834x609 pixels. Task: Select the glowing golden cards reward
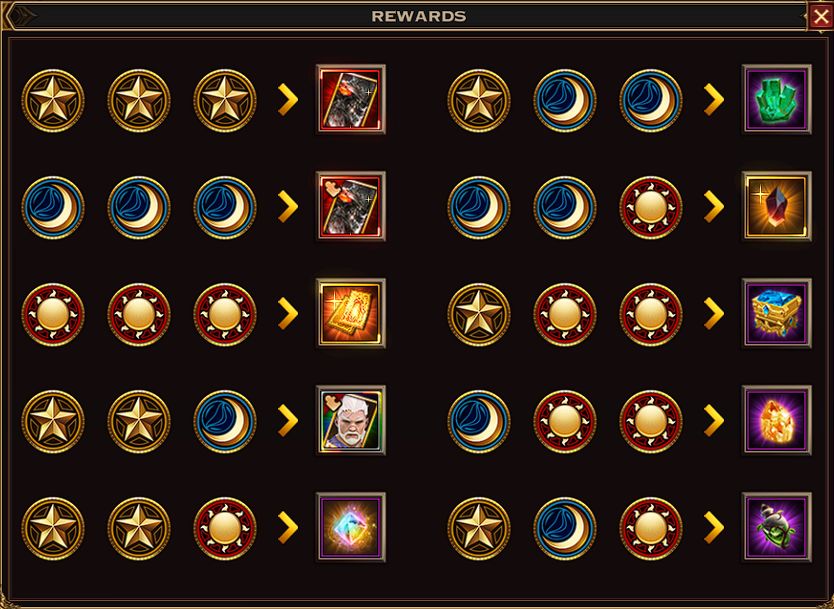[x=351, y=313]
